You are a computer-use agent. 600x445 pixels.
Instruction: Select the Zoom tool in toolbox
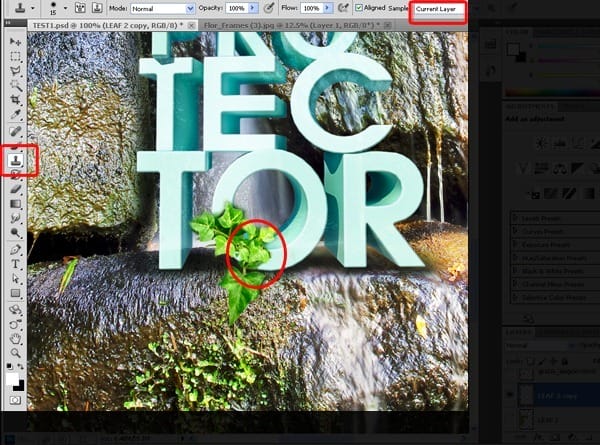click(15, 353)
